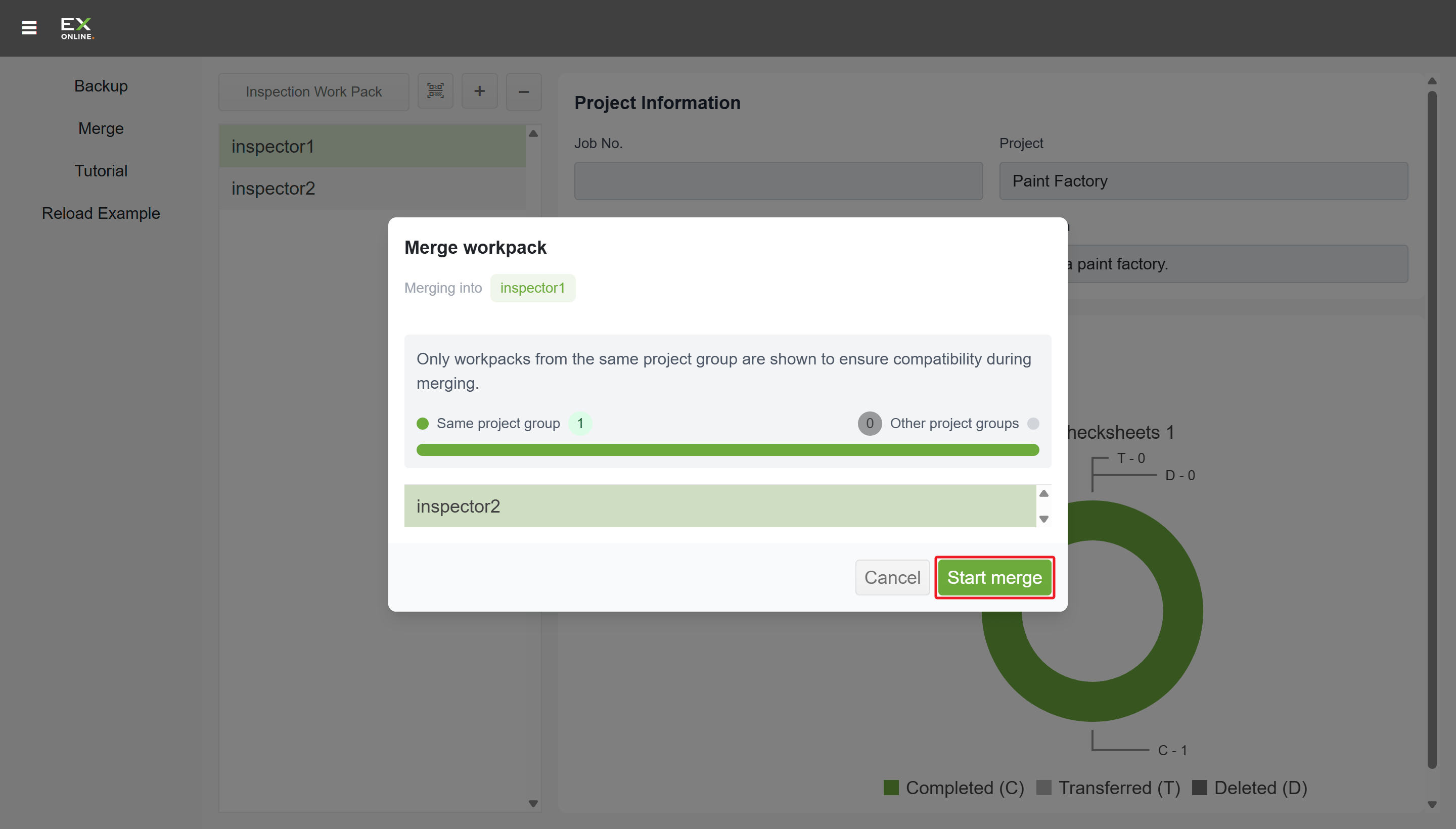This screenshot has width=1456, height=829.
Task: Click the Start merge button
Action: 994,577
